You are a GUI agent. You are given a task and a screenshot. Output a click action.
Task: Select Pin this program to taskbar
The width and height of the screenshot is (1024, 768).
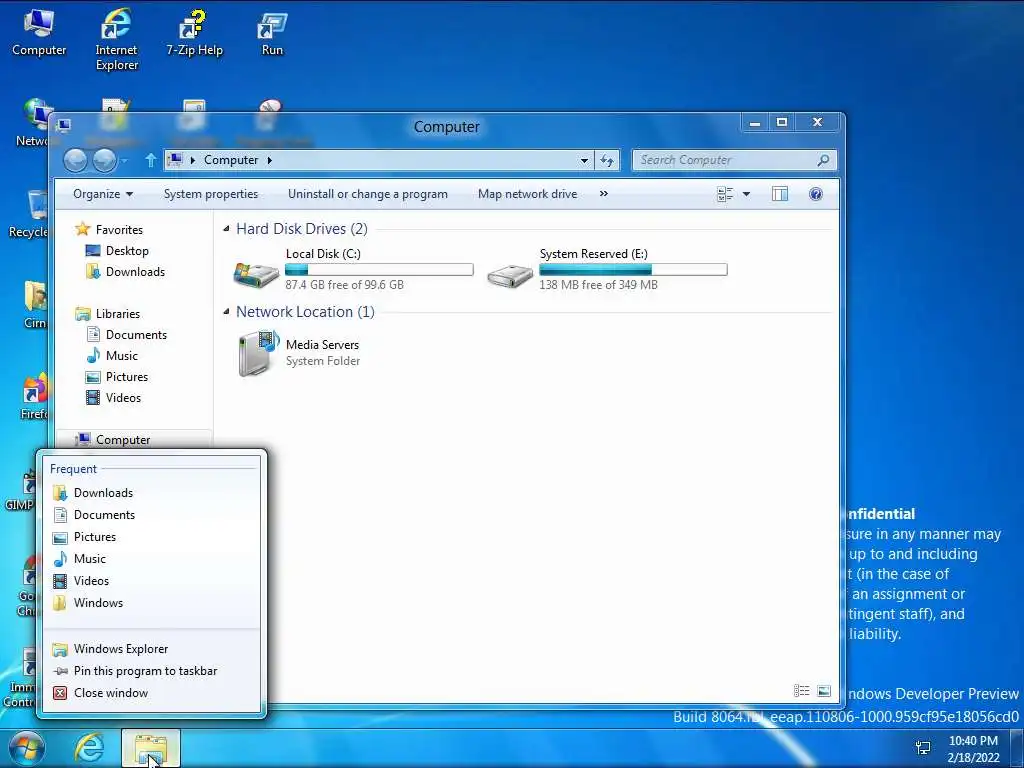tap(151, 671)
